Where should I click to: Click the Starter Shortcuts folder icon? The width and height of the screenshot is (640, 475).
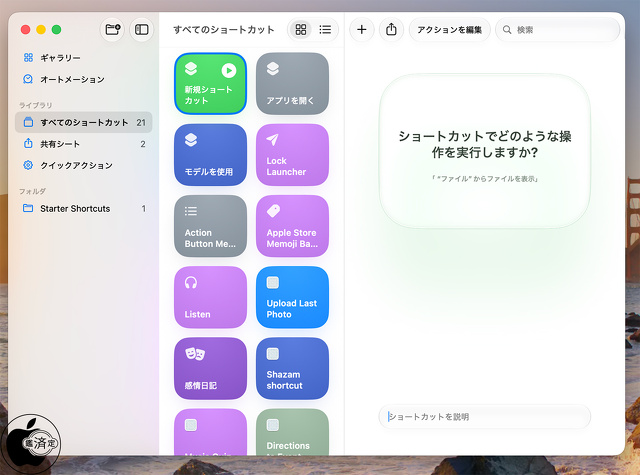(28, 208)
